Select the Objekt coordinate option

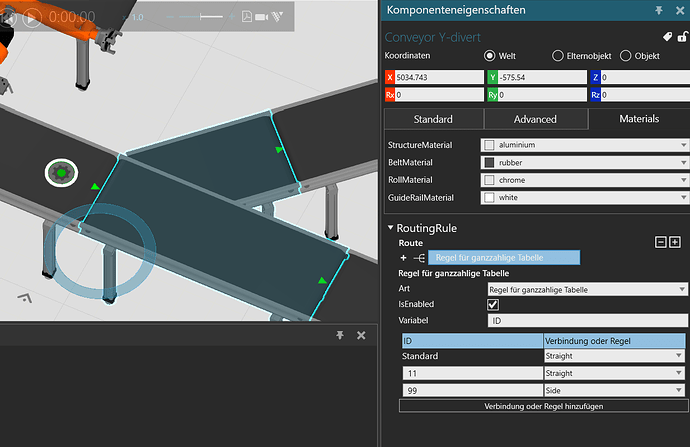tap(625, 56)
